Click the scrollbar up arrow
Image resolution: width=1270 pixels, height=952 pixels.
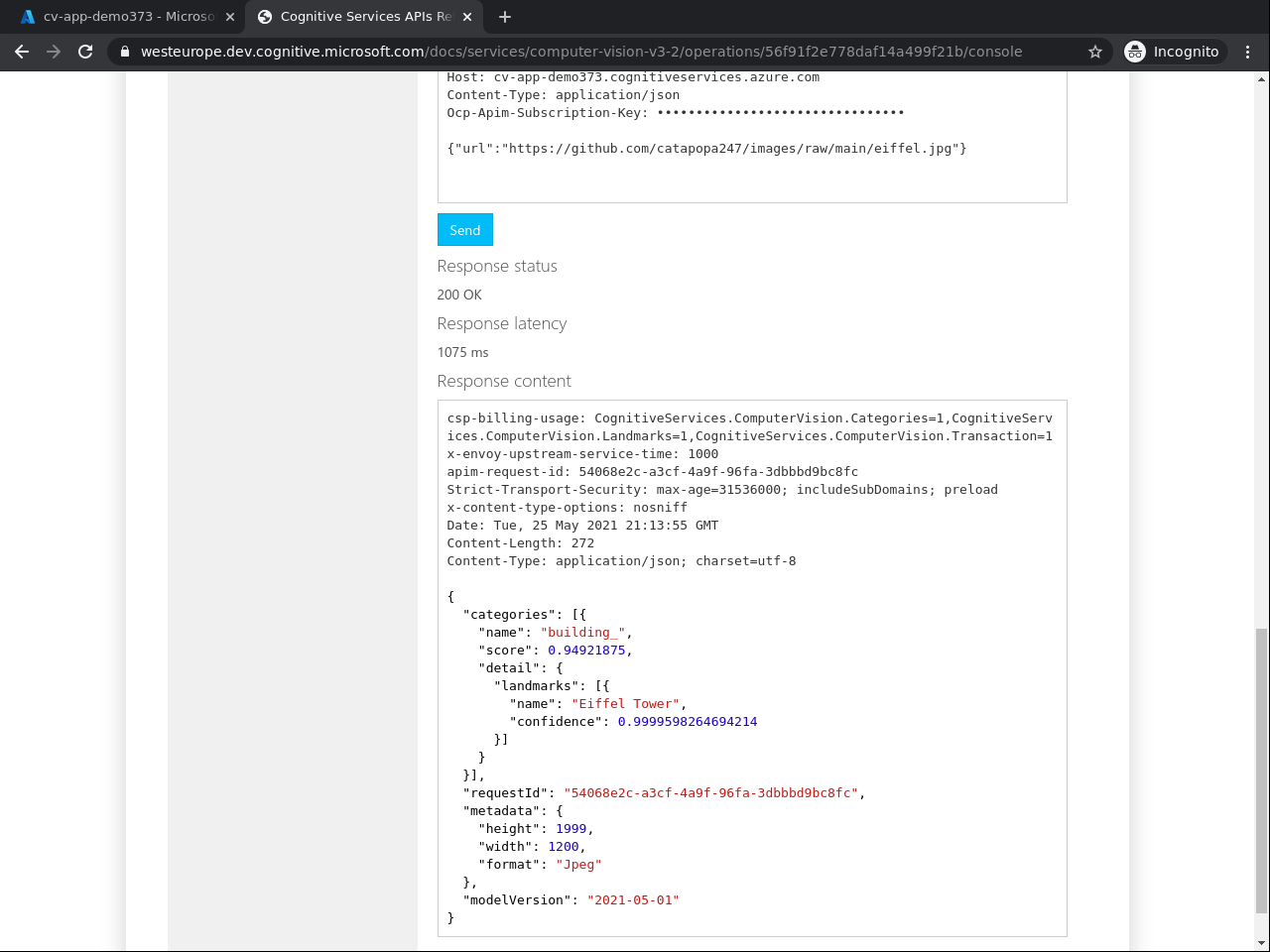pos(1261,78)
